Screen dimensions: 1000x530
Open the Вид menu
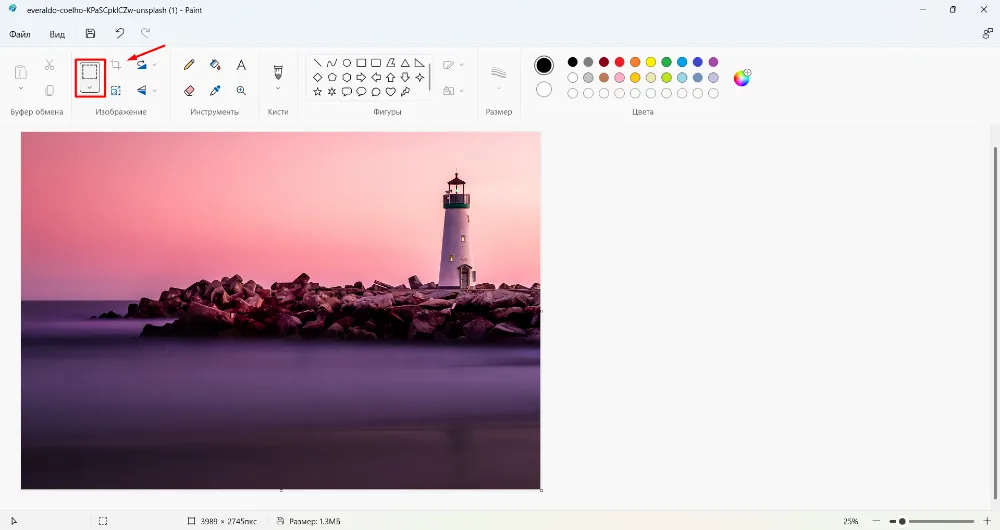point(58,34)
